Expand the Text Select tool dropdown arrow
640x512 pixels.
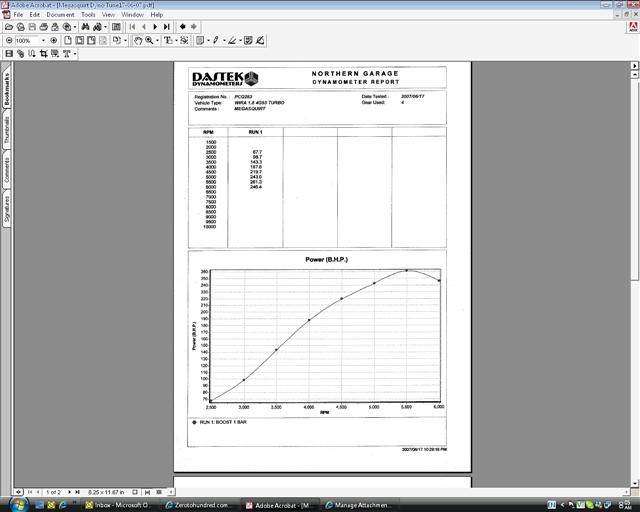(x=176, y=41)
